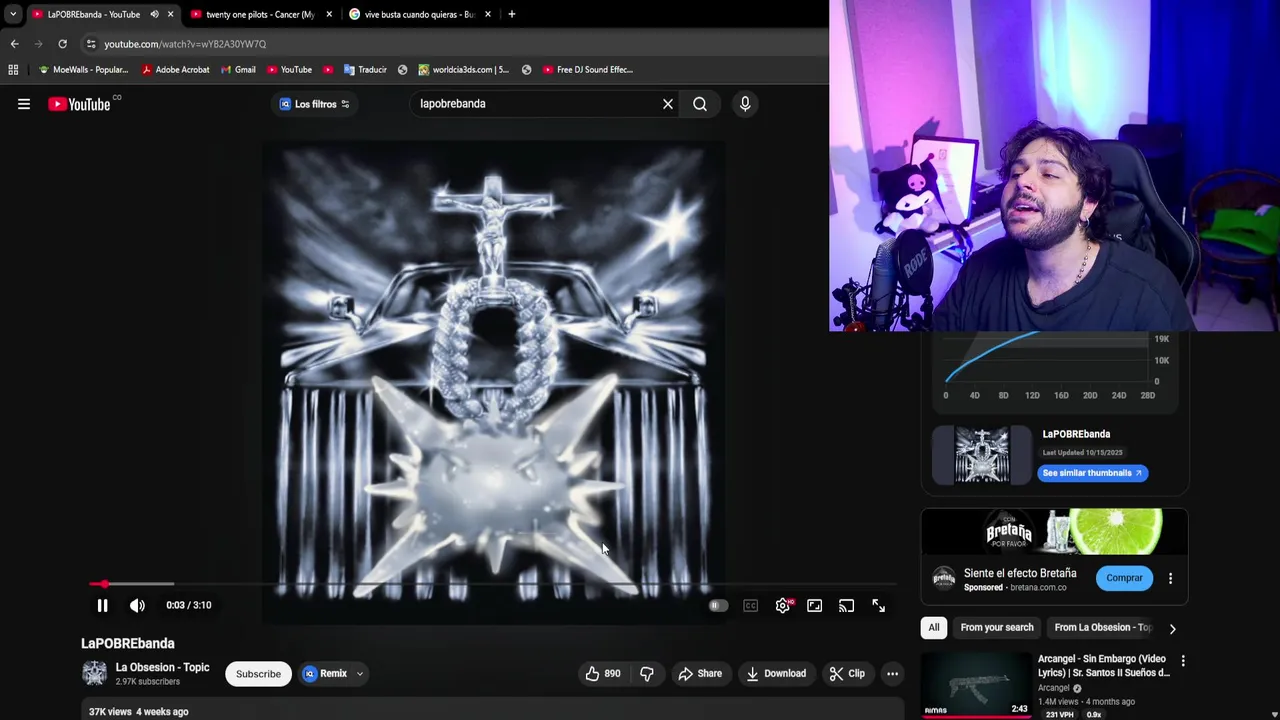1280x720 pixels.
Task: Select the From La Obsesion - Topic chip
Action: pyautogui.click(x=1103, y=628)
